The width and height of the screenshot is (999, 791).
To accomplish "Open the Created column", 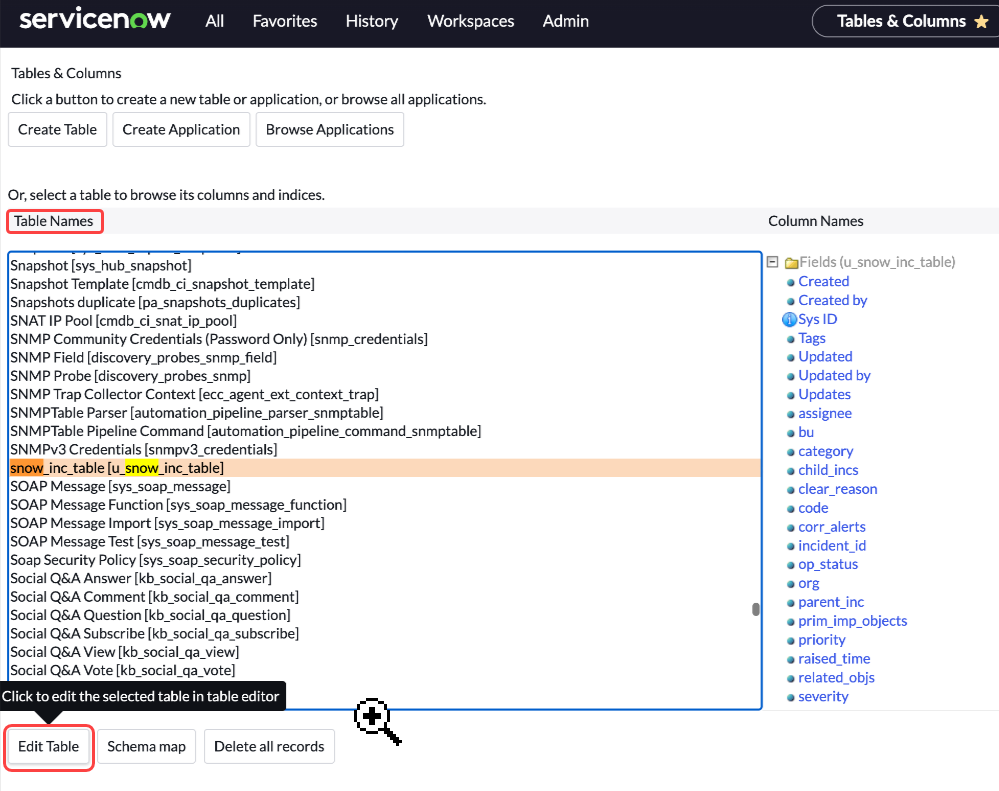I will click(824, 281).
